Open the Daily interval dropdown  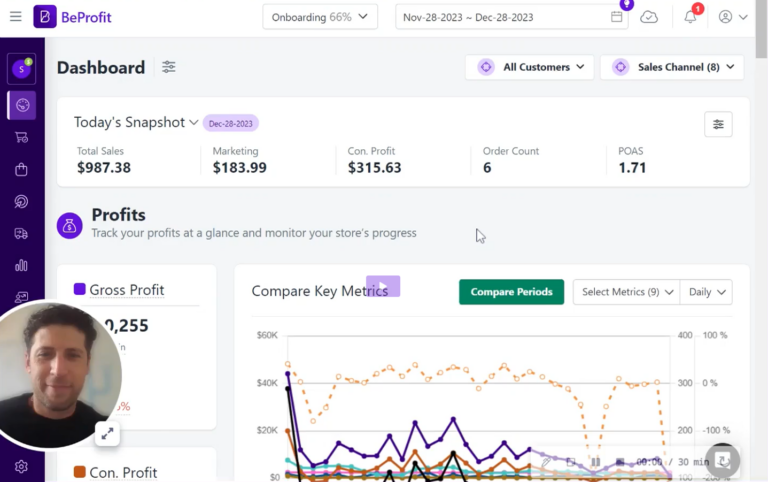point(706,292)
